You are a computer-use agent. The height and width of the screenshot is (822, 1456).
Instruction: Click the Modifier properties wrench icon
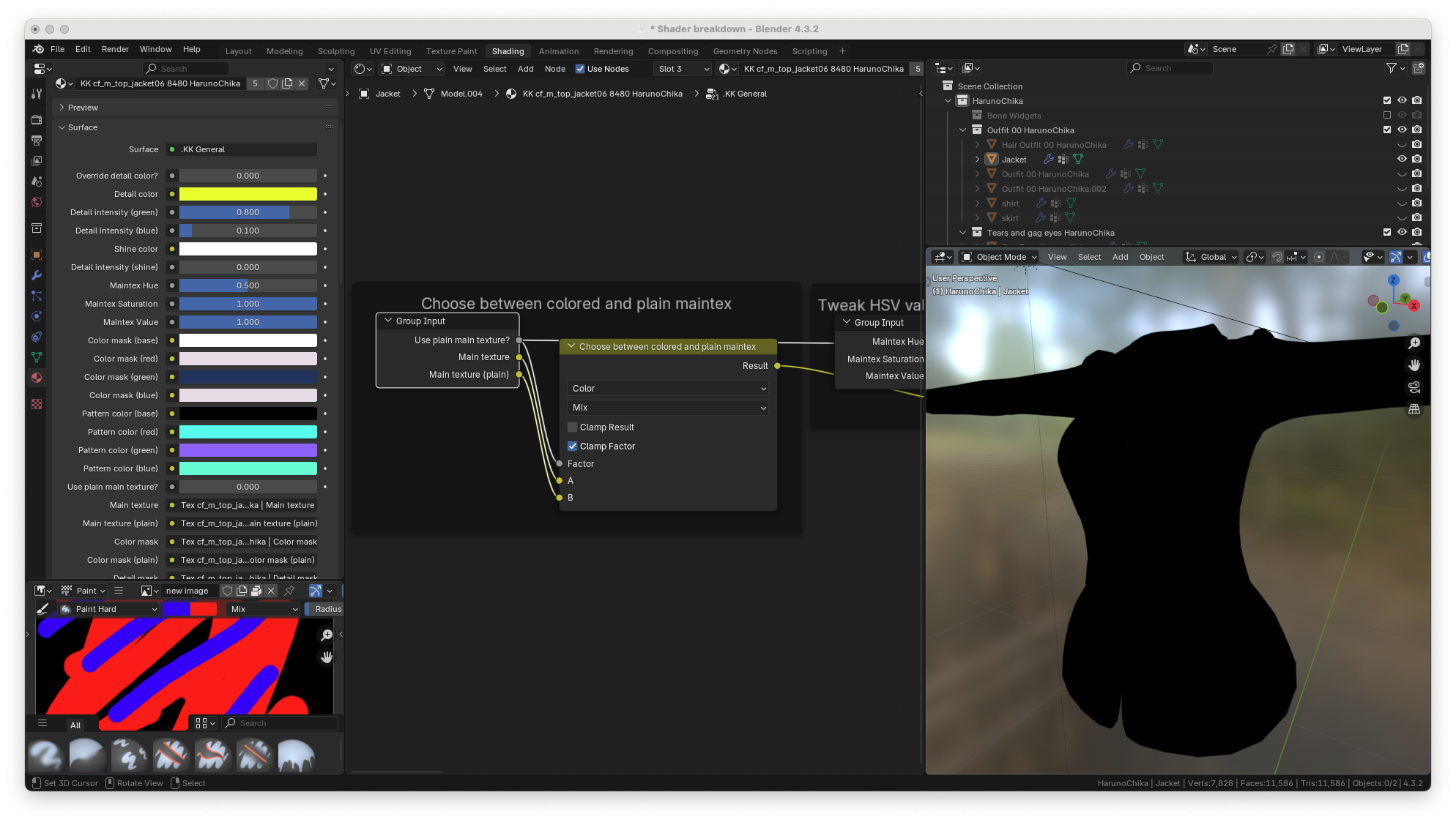click(x=37, y=275)
